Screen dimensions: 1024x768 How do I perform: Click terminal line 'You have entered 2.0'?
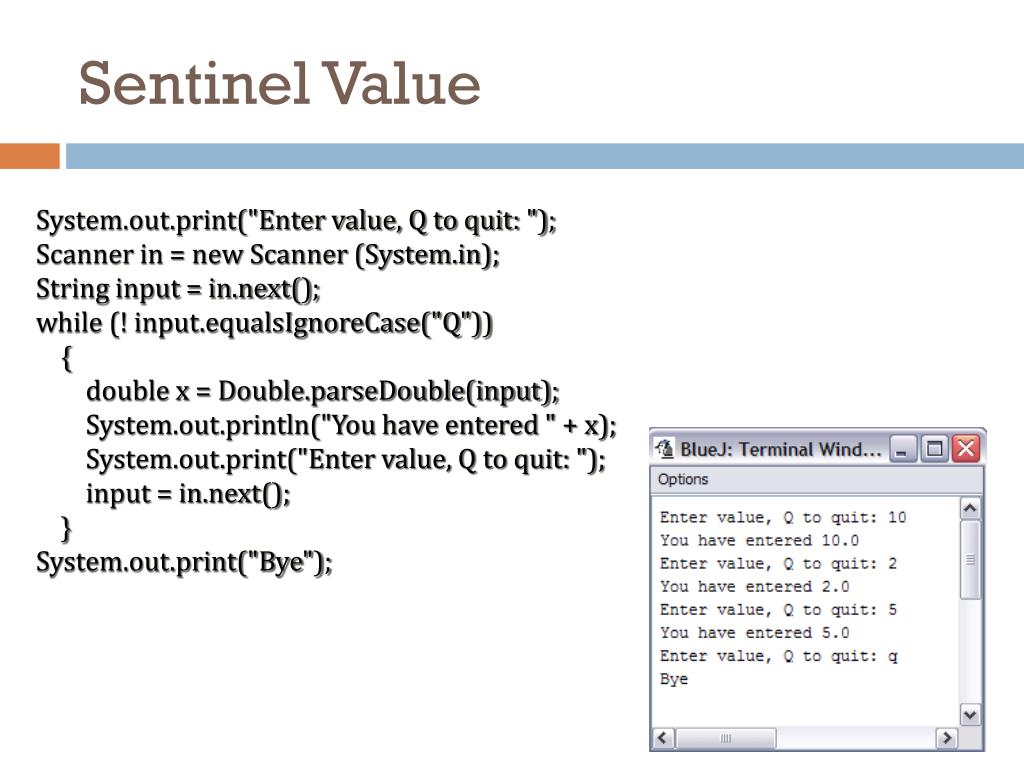coord(754,586)
